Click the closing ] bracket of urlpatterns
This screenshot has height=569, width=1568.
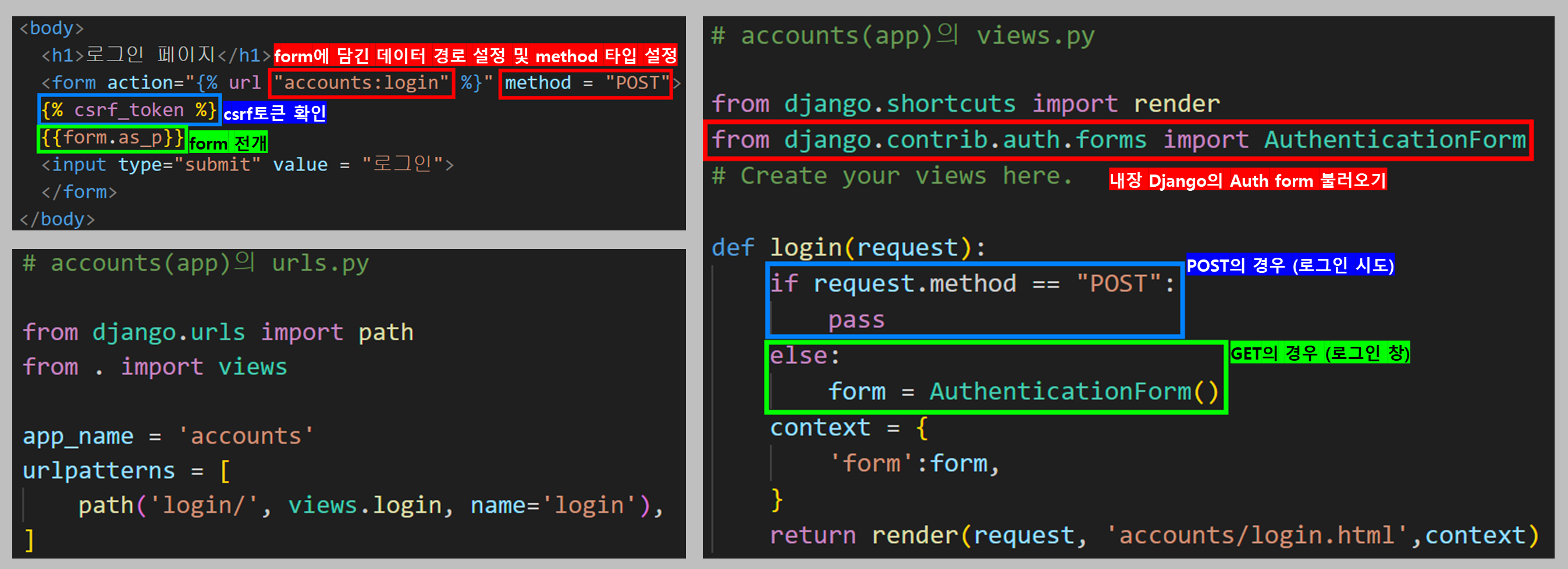[29, 540]
